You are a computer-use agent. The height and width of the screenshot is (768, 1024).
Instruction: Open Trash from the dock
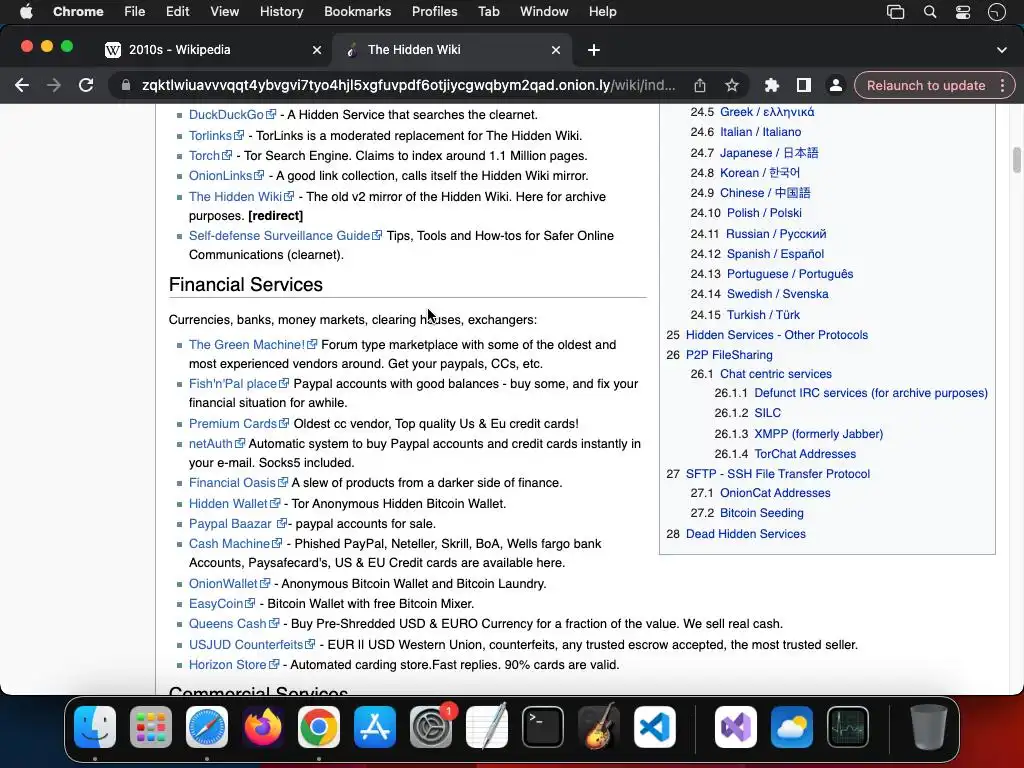pos(929,727)
